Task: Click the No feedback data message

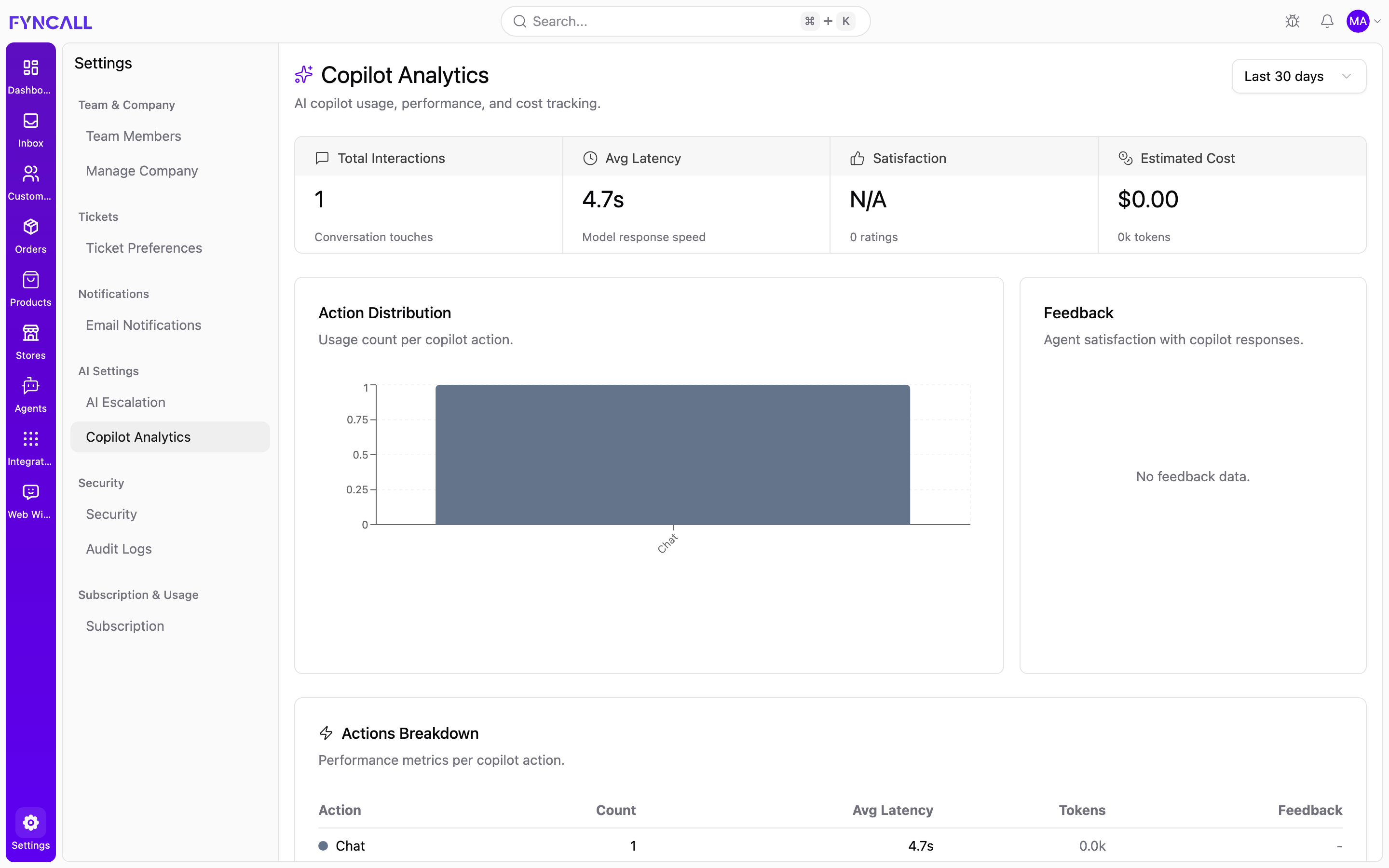Action: pyautogui.click(x=1193, y=476)
